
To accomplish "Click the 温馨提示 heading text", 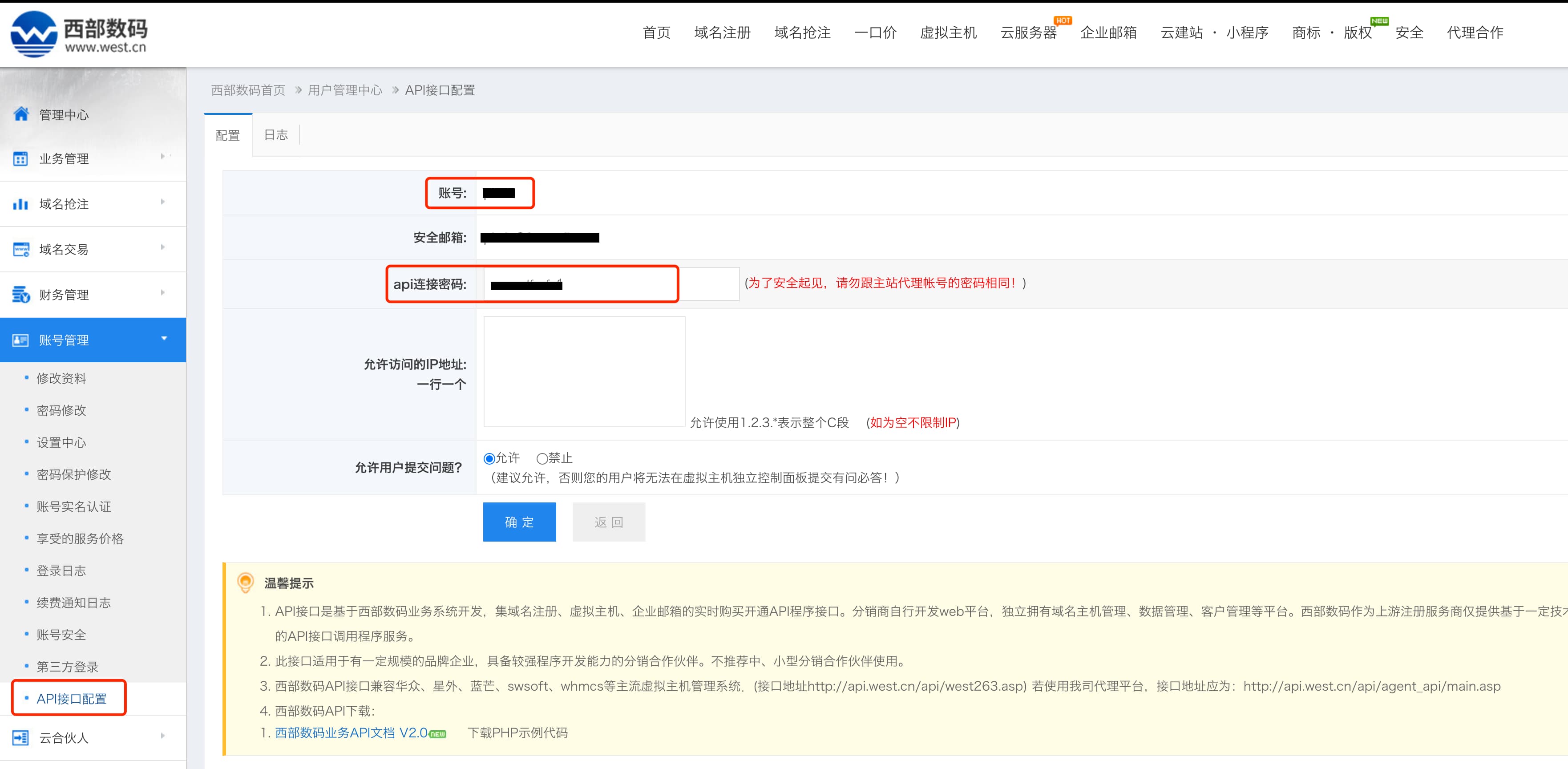I will tap(289, 583).
